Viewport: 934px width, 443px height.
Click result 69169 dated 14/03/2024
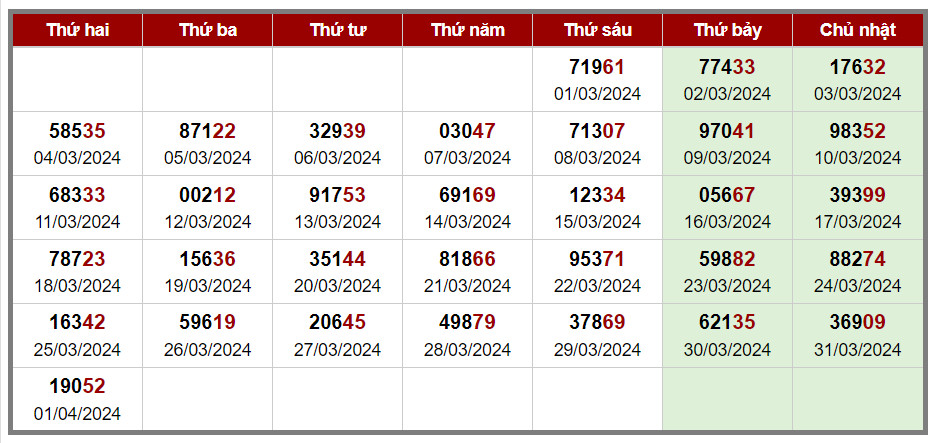click(x=468, y=208)
